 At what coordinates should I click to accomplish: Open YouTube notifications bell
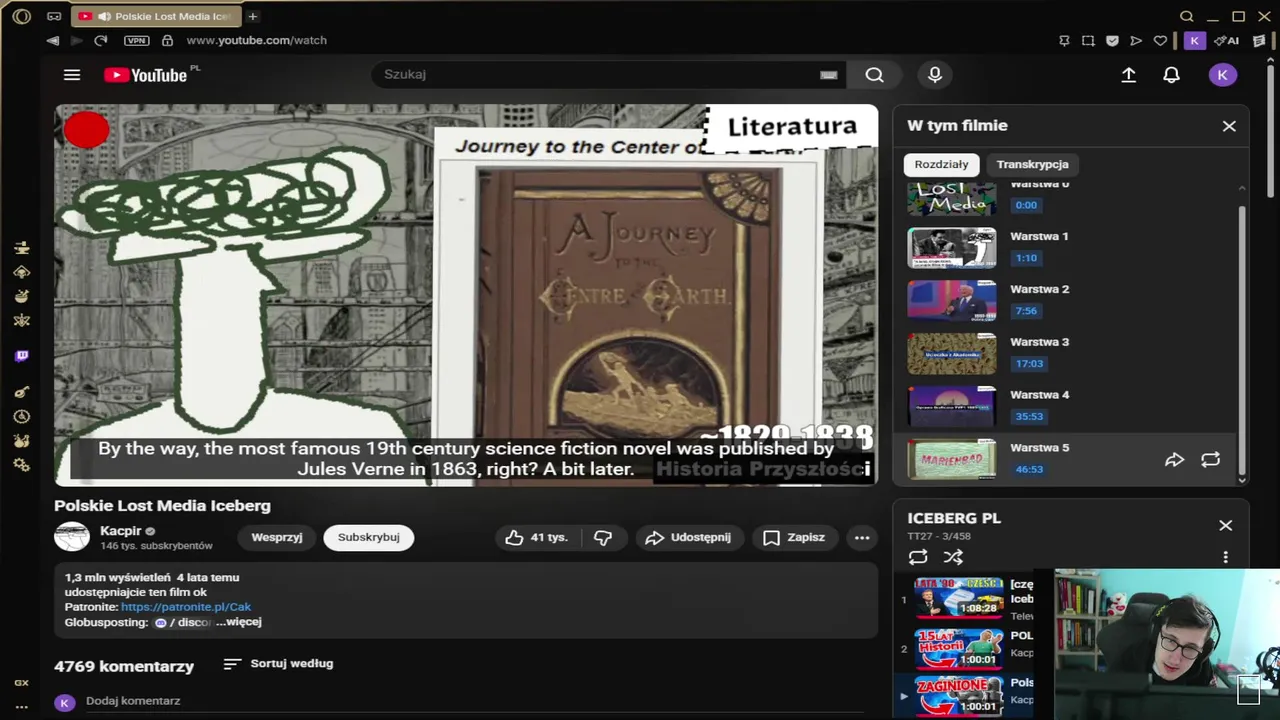coord(1171,75)
